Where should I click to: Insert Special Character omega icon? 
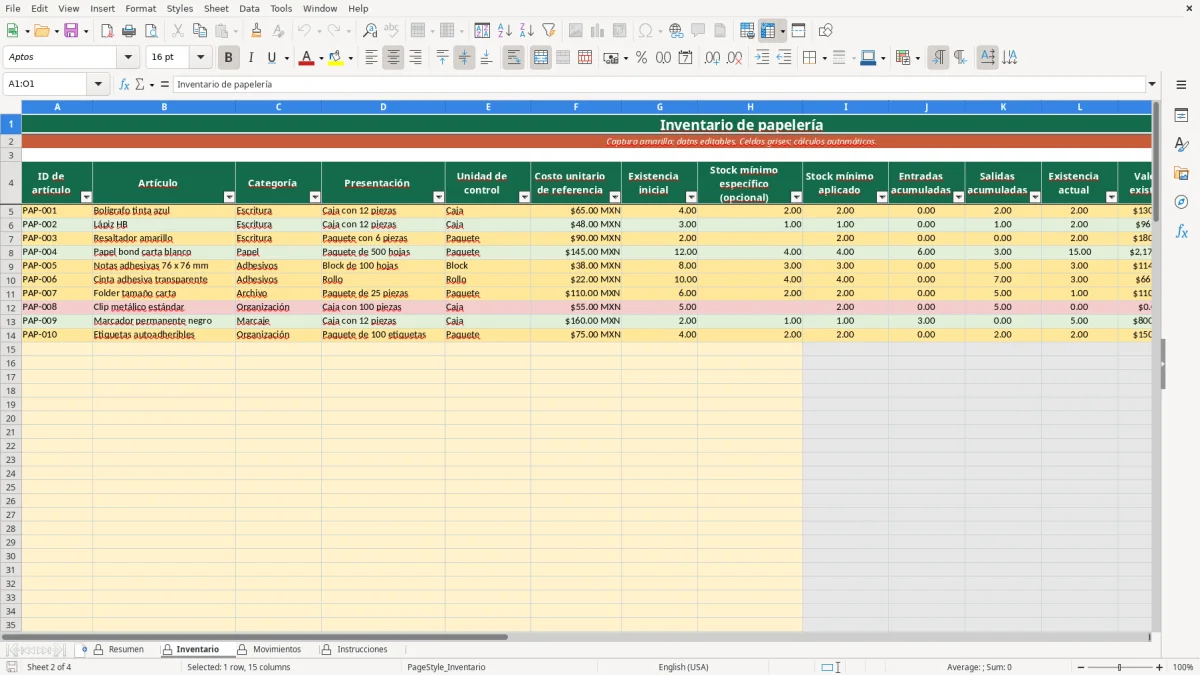click(x=645, y=31)
